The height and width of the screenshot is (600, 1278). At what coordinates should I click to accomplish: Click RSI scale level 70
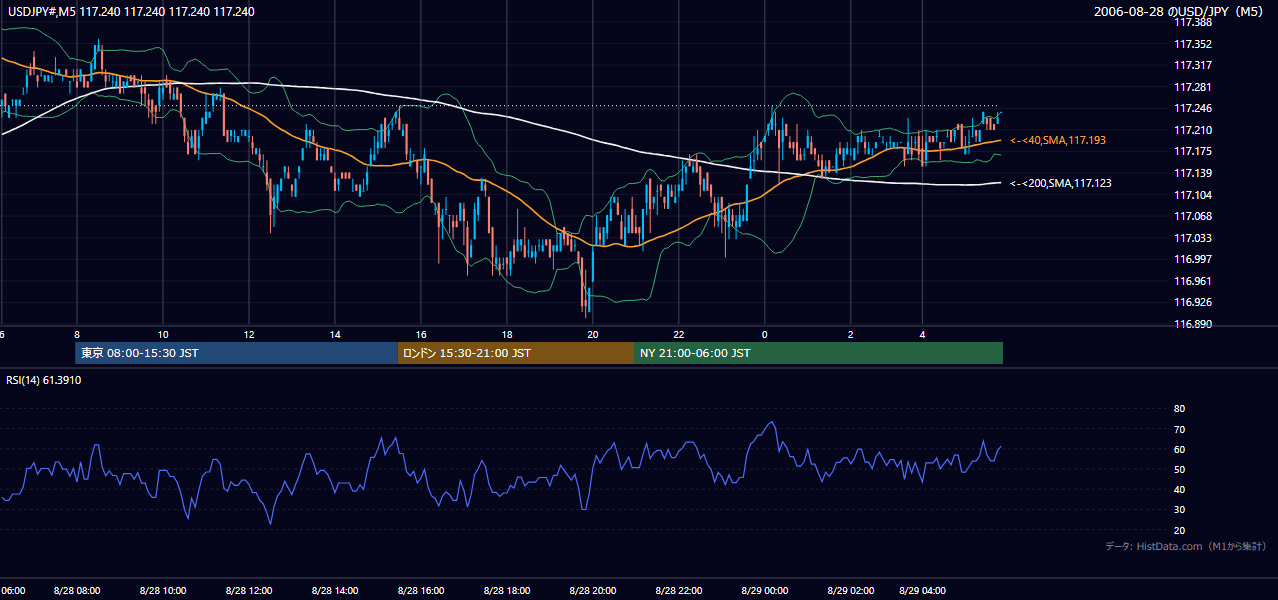pyautogui.click(x=1179, y=429)
